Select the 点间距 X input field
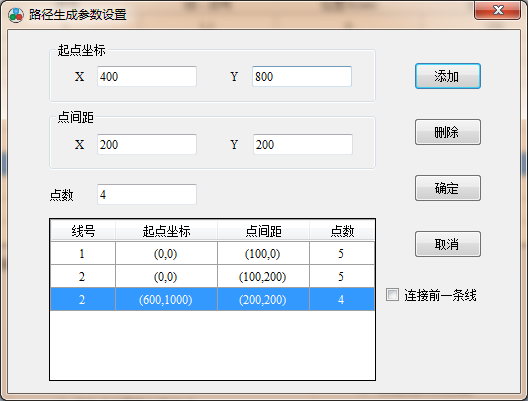 pos(147,144)
